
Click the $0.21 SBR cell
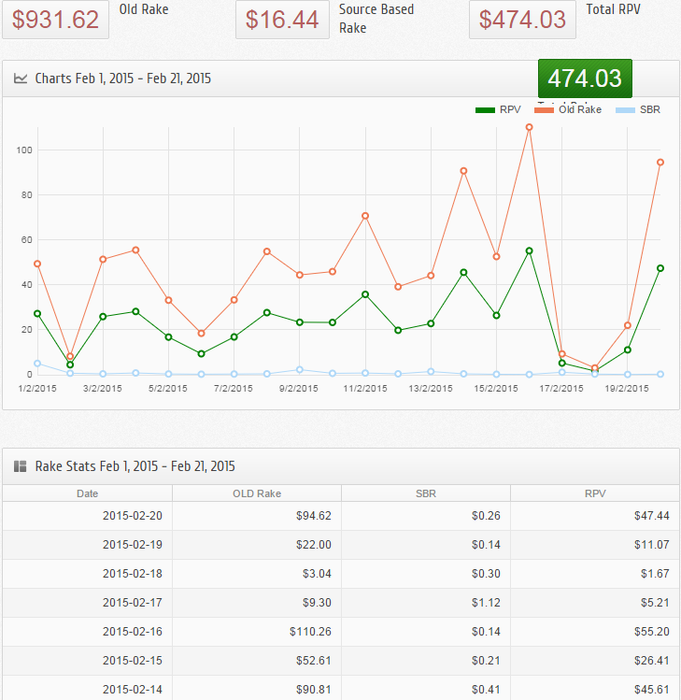[426, 661]
